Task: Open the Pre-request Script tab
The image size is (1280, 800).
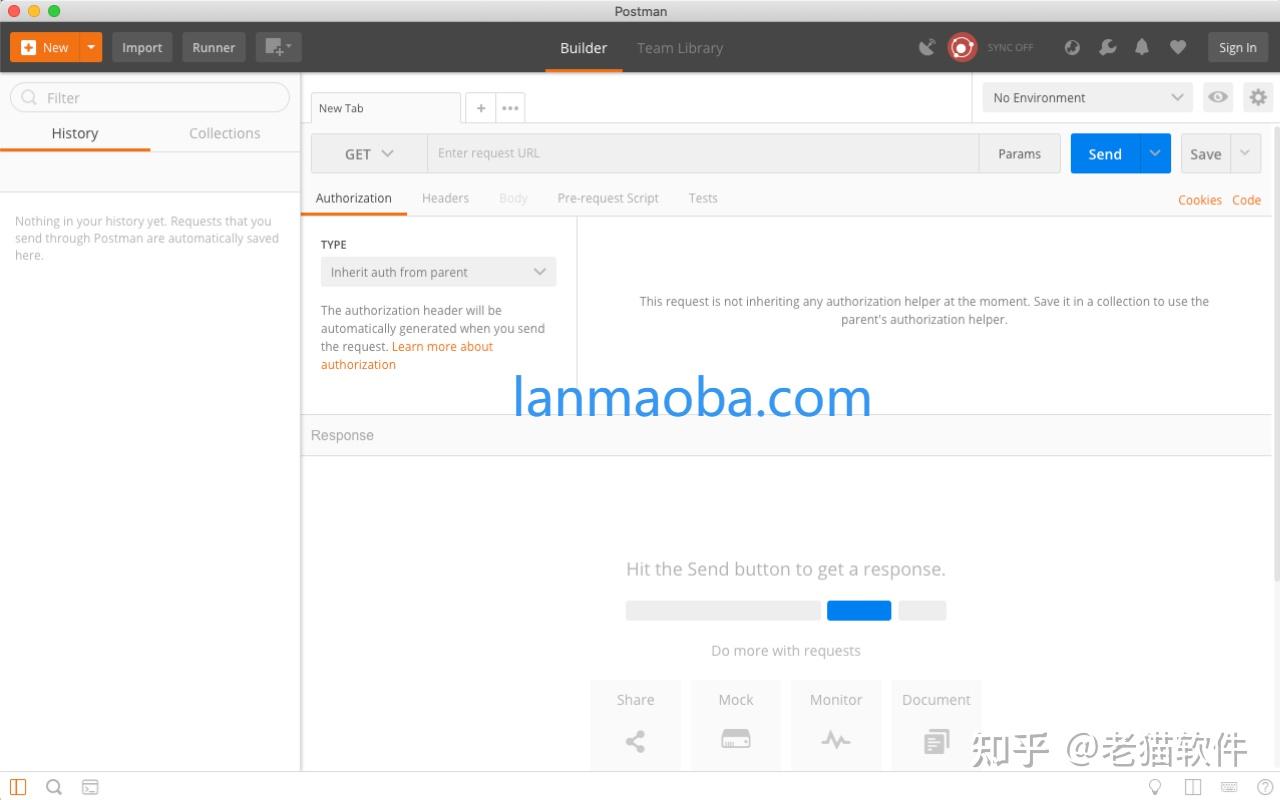Action: click(x=607, y=198)
